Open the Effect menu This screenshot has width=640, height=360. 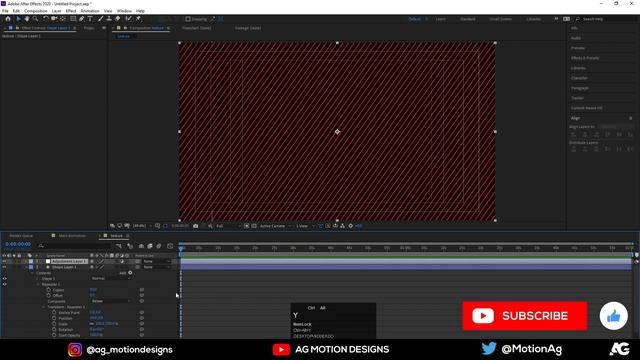[71, 11]
